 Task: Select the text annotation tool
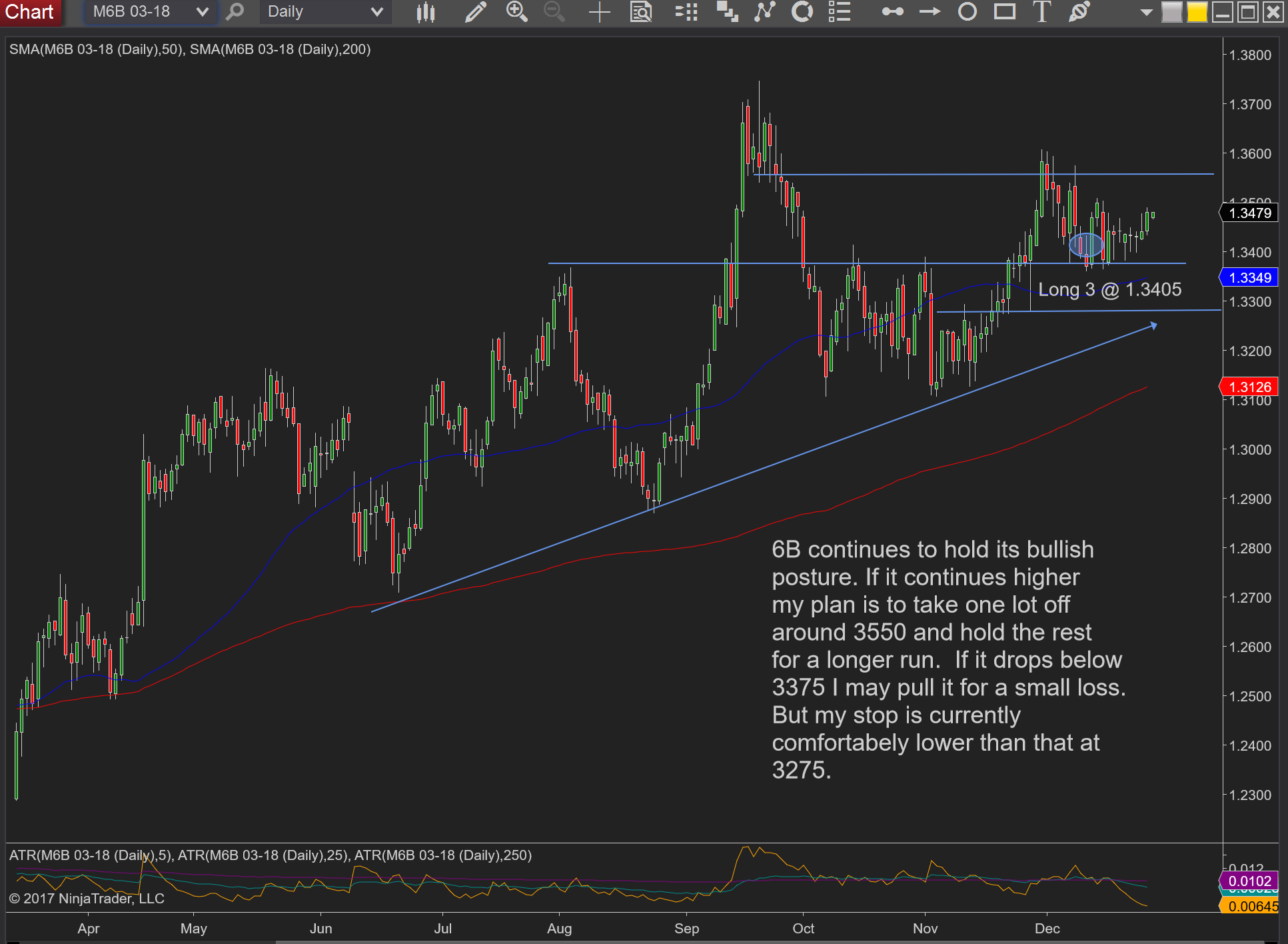point(1041,12)
